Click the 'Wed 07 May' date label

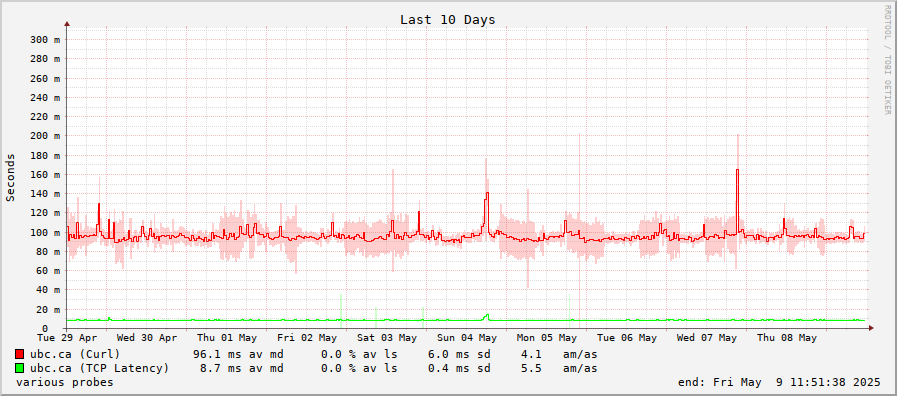point(707,338)
